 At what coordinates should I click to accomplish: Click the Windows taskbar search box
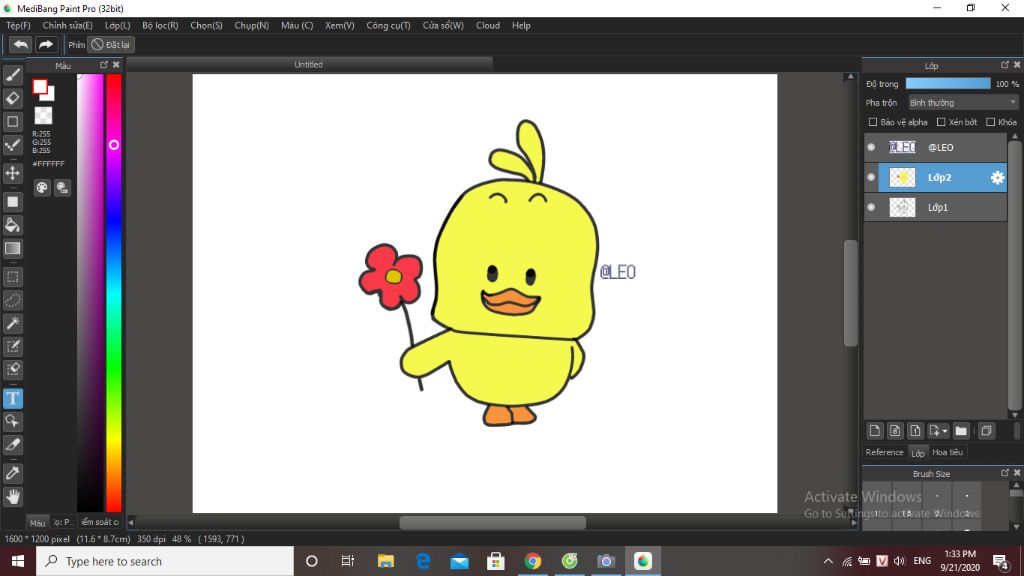click(x=165, y=561)
